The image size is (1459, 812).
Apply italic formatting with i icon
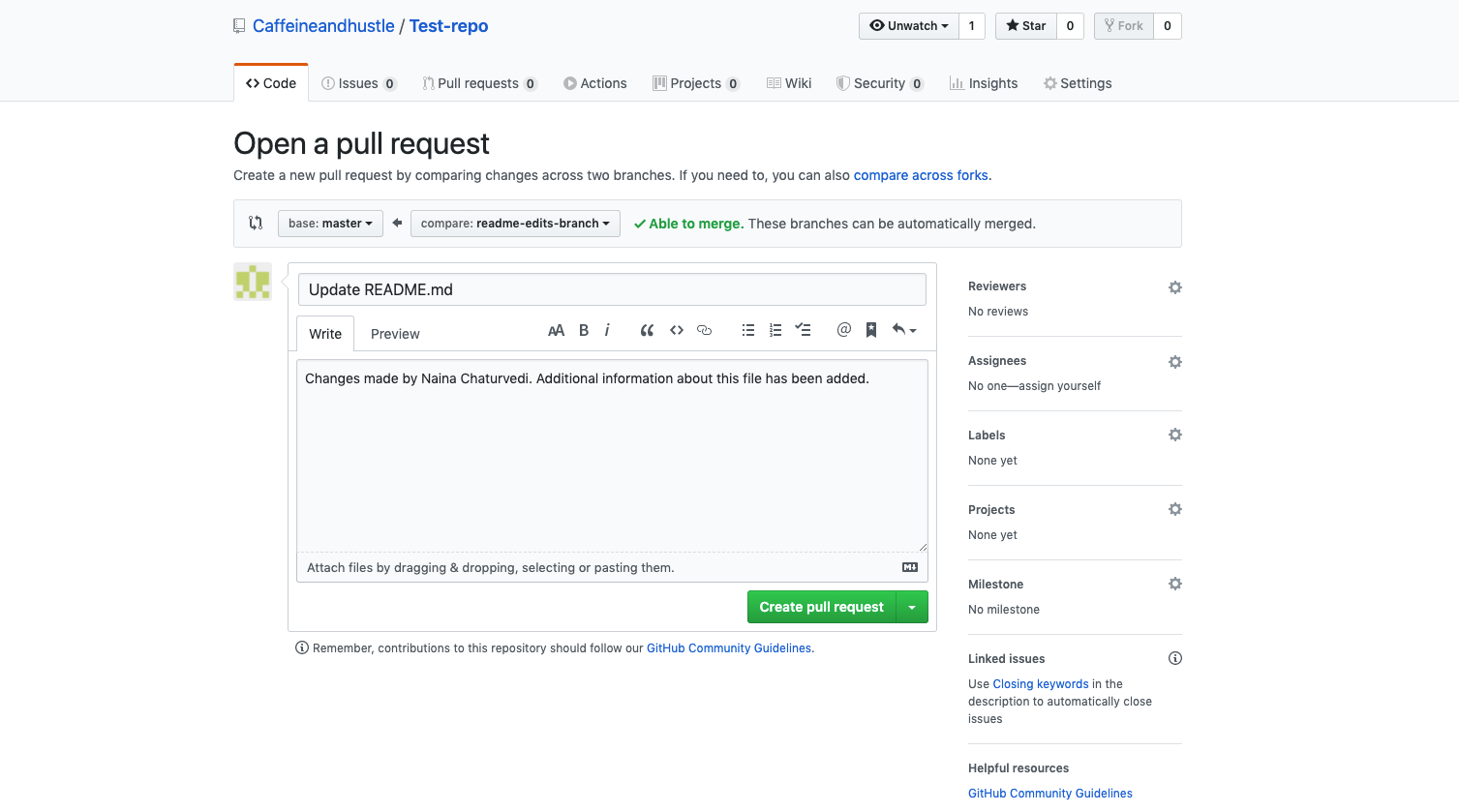click(x=607, y=330)
